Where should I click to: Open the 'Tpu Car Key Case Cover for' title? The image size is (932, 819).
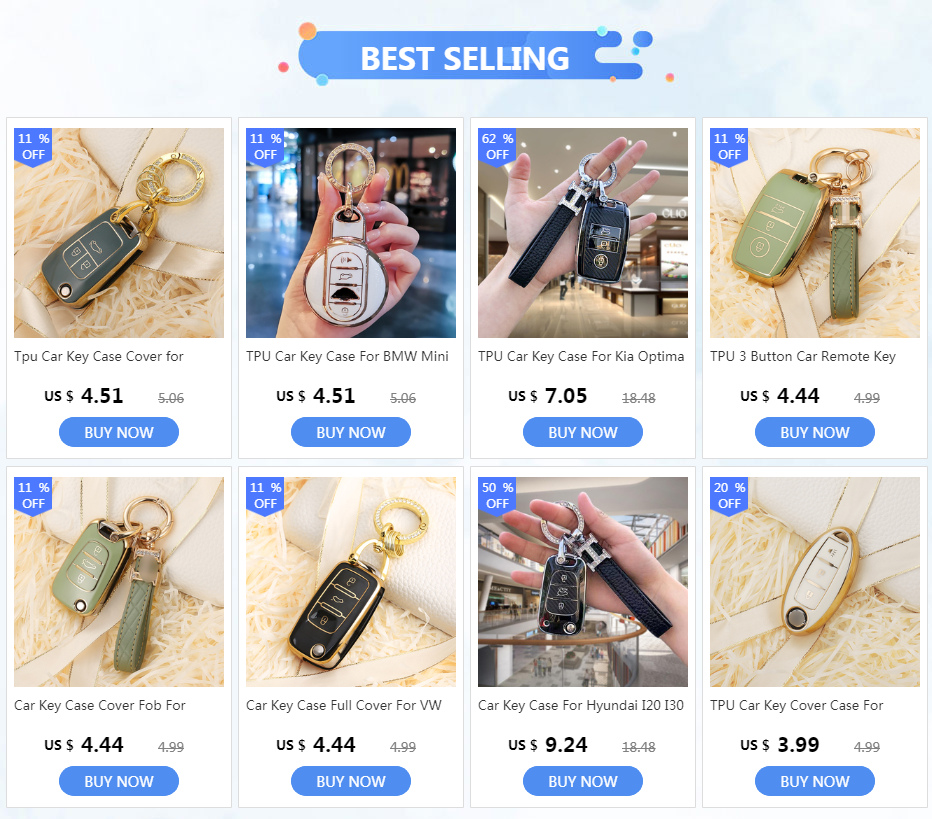click(99, 357)
